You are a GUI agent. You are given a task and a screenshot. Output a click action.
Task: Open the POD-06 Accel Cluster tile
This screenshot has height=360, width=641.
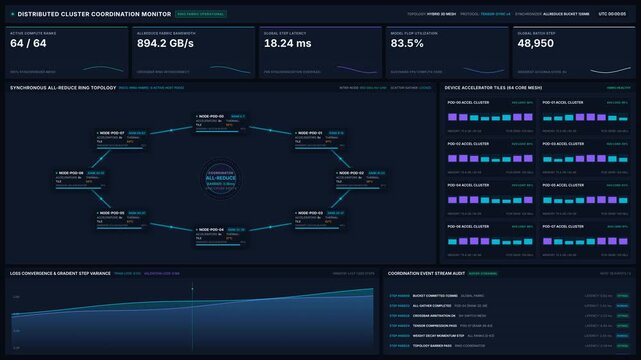click(x=490, y=240)
